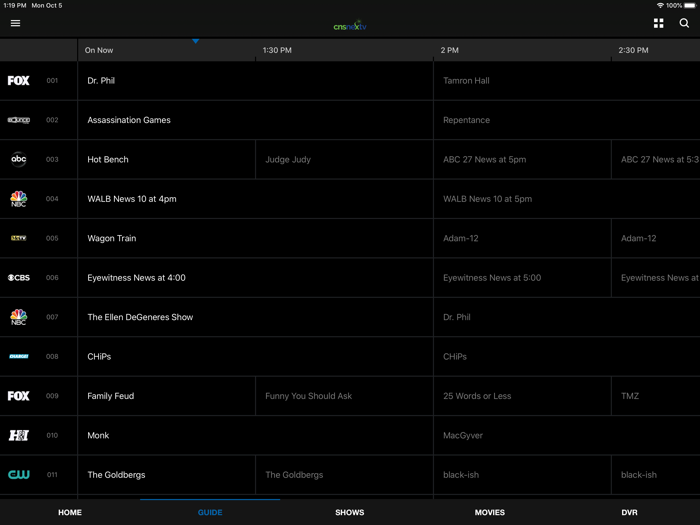Open Hot Bench program
The image size is (700, 525).
coord(167,159)
